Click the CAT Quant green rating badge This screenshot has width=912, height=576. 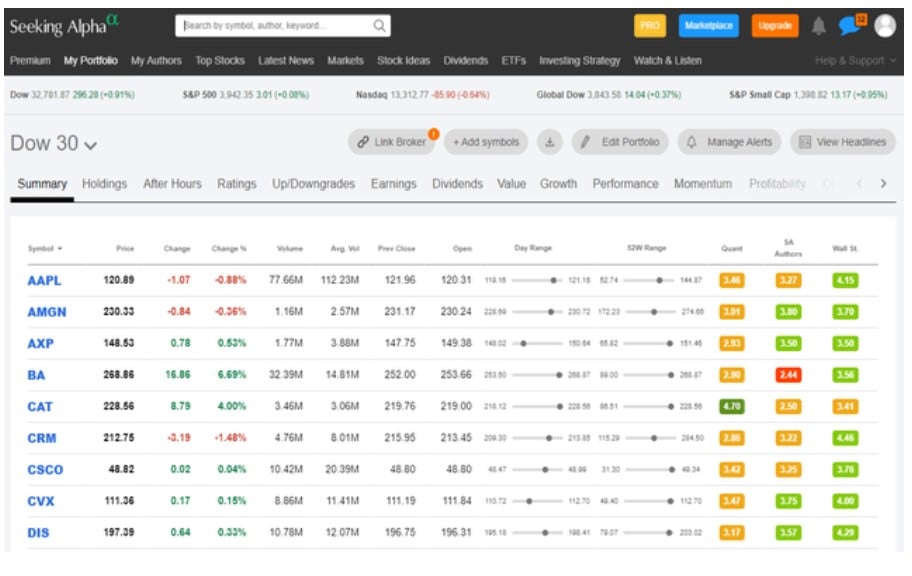pyautogui.click(x=731, y=406)
